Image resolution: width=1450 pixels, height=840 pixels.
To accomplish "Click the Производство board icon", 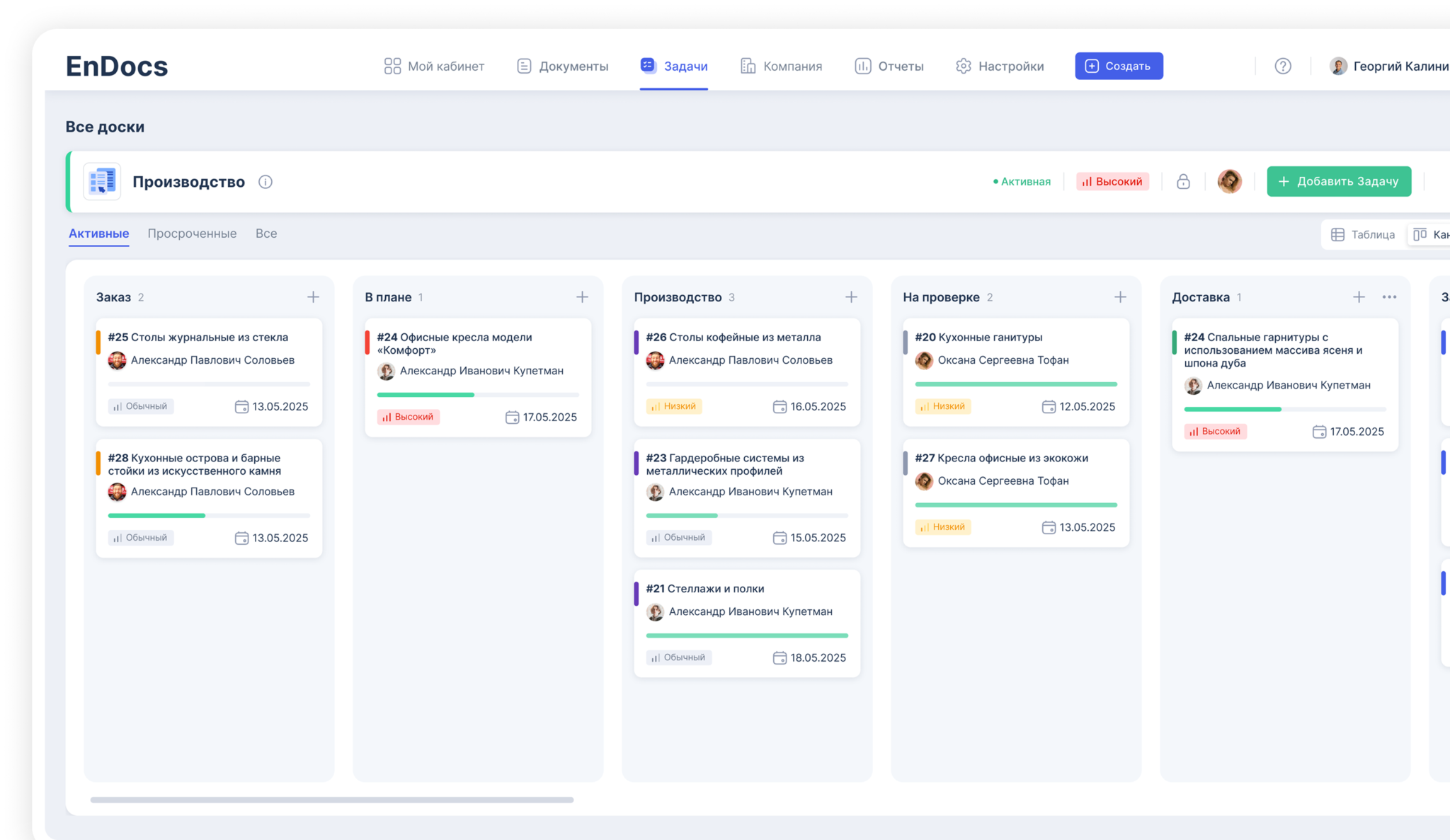I will [x=103, y=182].
